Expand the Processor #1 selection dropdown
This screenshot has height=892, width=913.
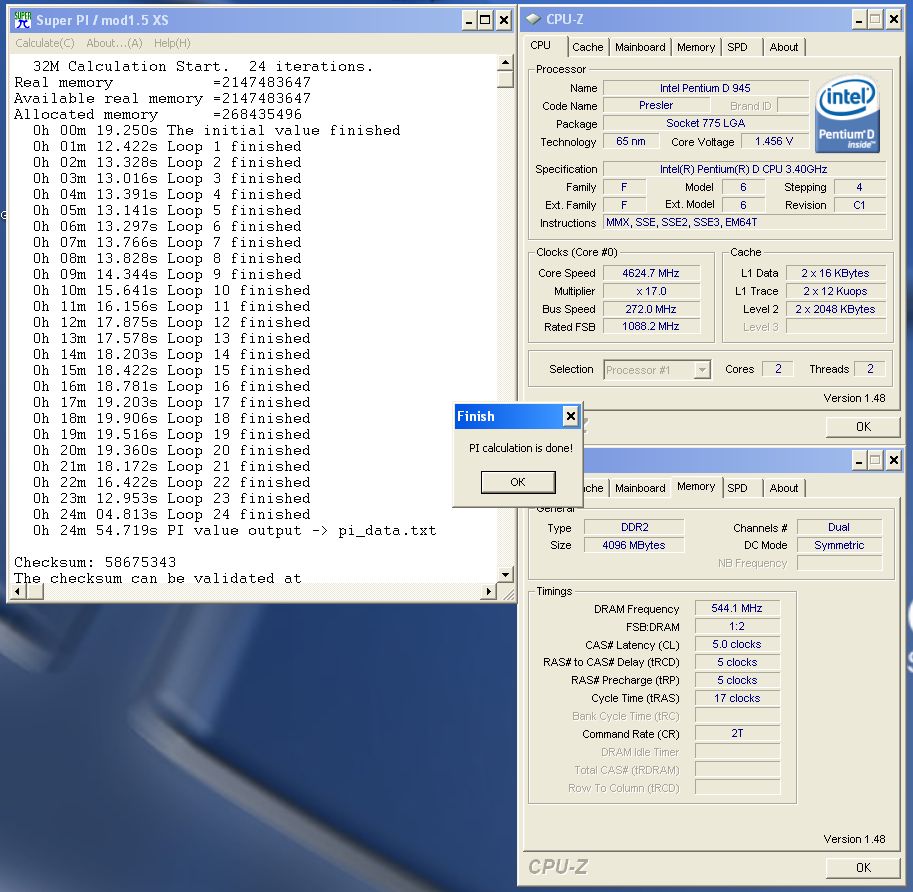[703, 370]
